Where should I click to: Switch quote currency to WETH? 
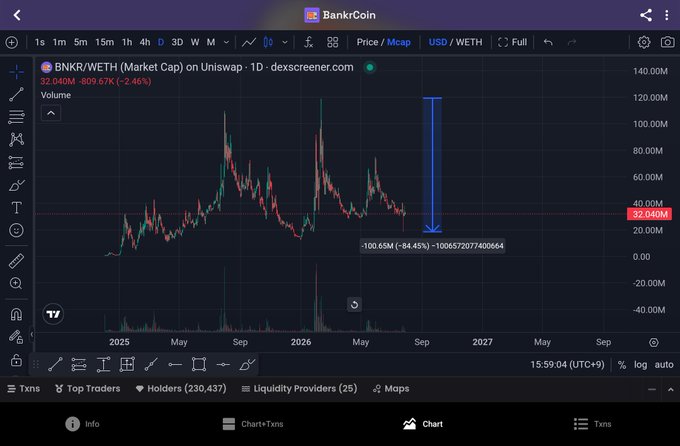point(469,42)
